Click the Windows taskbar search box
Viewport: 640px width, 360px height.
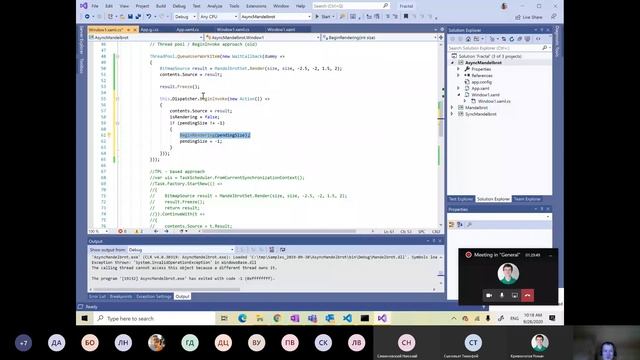155,318
